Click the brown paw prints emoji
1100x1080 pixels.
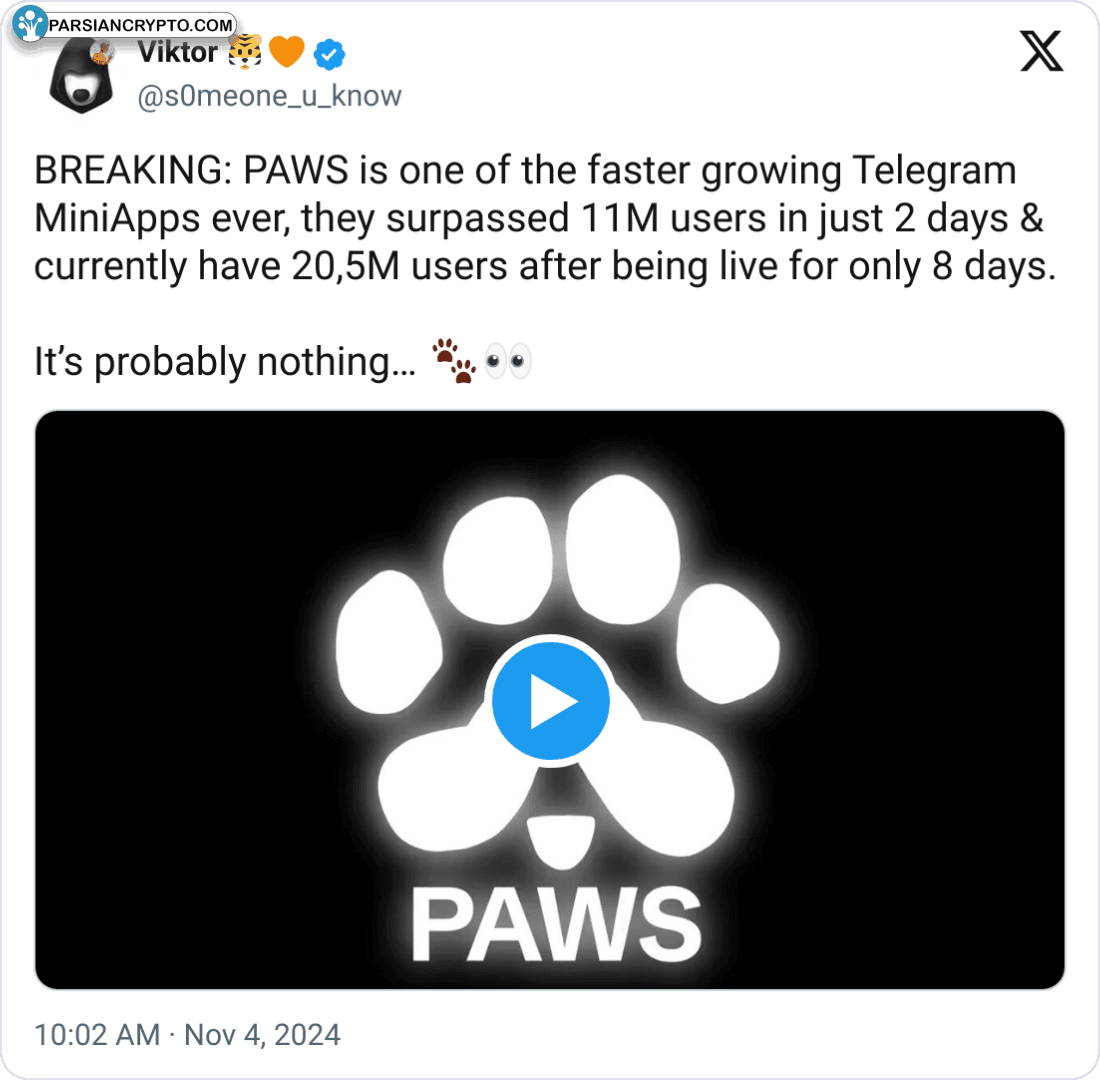pos(454,361)
